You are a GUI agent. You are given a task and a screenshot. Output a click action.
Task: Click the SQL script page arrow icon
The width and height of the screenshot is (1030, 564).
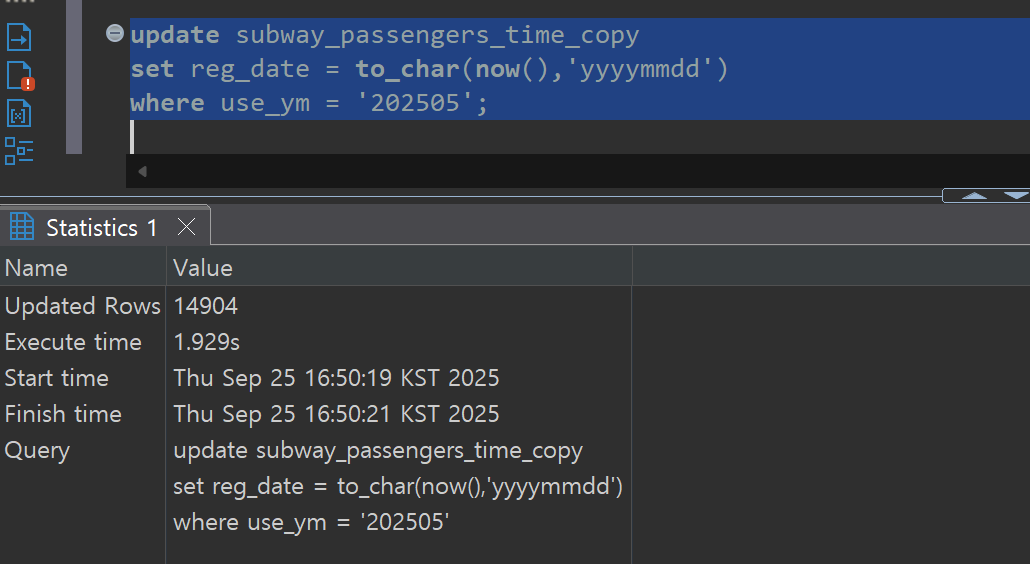click(x=19, y=38)
